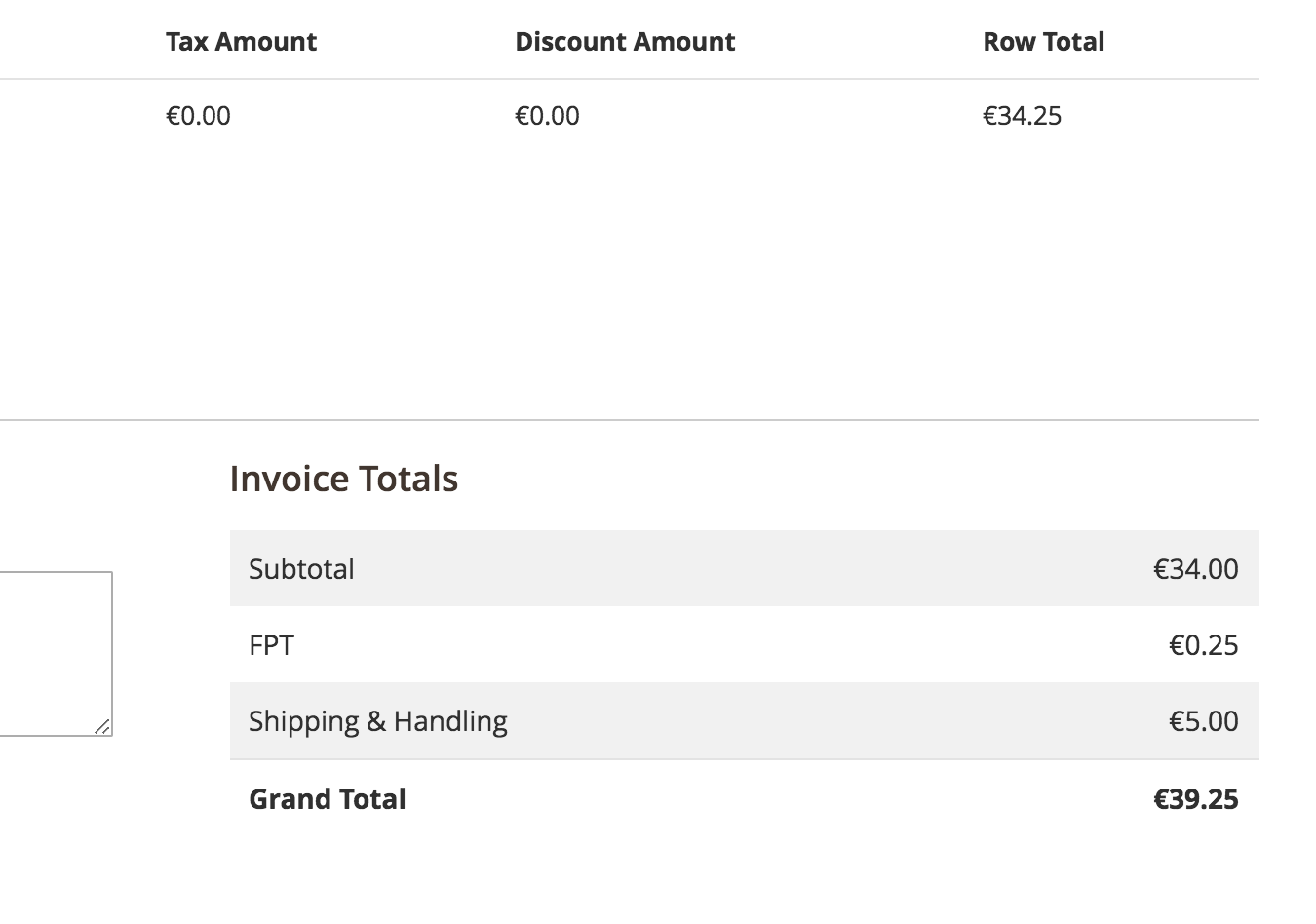
Task: Select the €0.25 FPT amount
Action: [1203, 645]
